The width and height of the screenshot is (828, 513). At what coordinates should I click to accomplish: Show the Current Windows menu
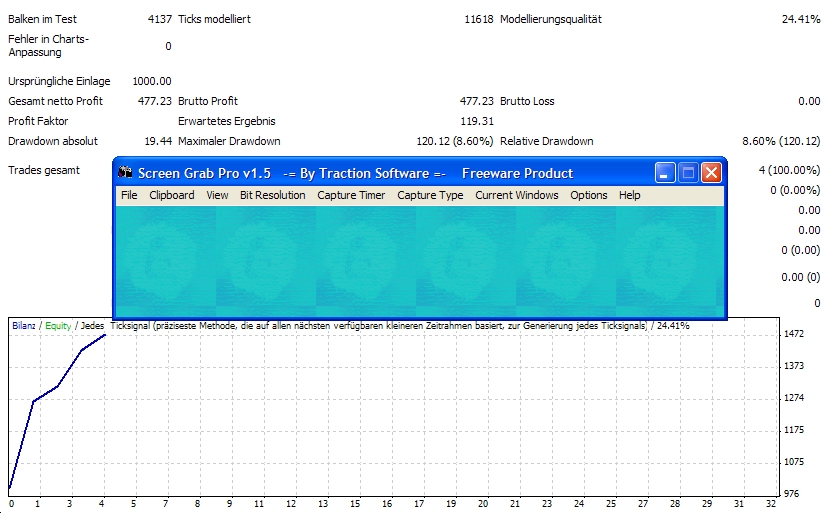pyautogui.click(x=516, y=195)
